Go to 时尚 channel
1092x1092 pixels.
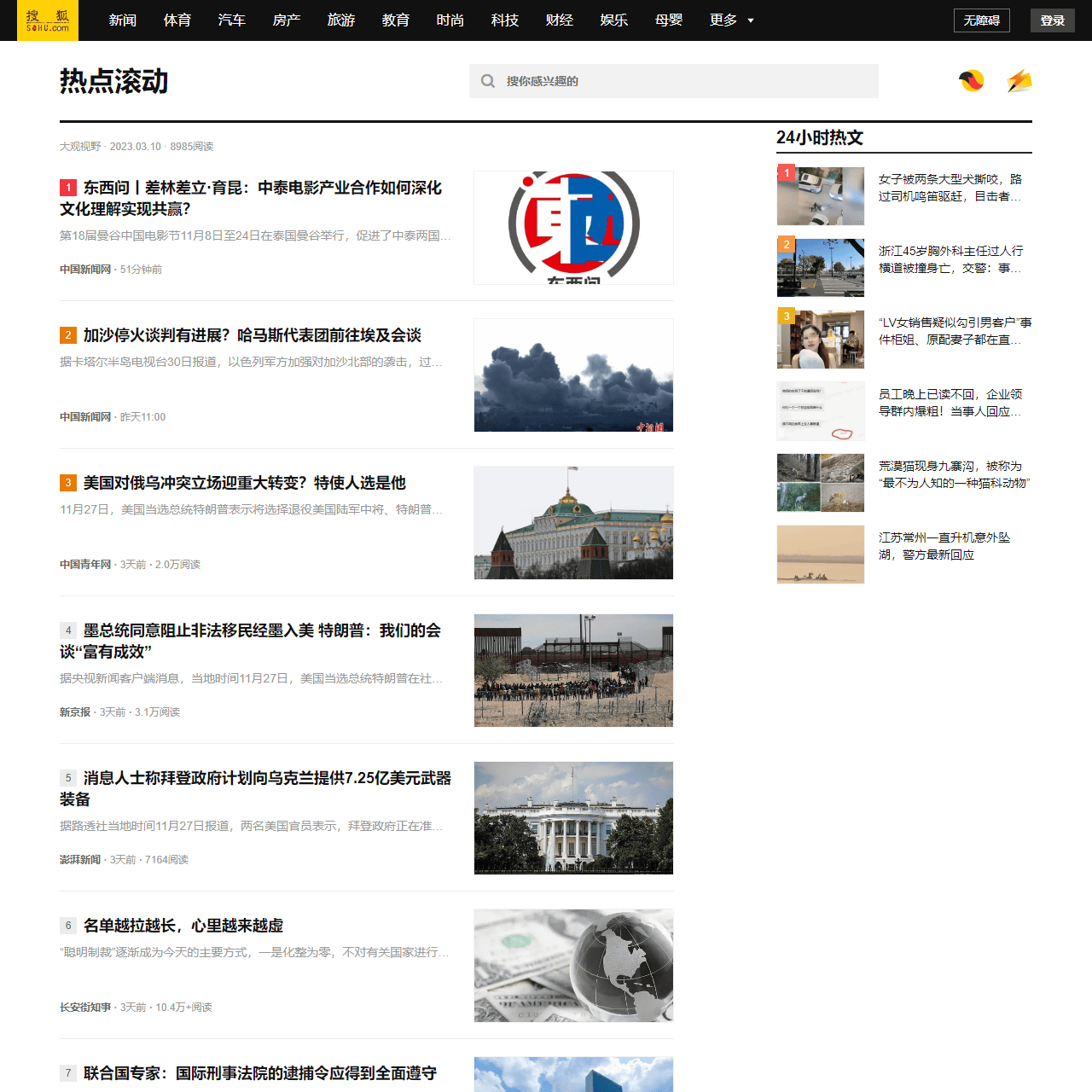450,20
